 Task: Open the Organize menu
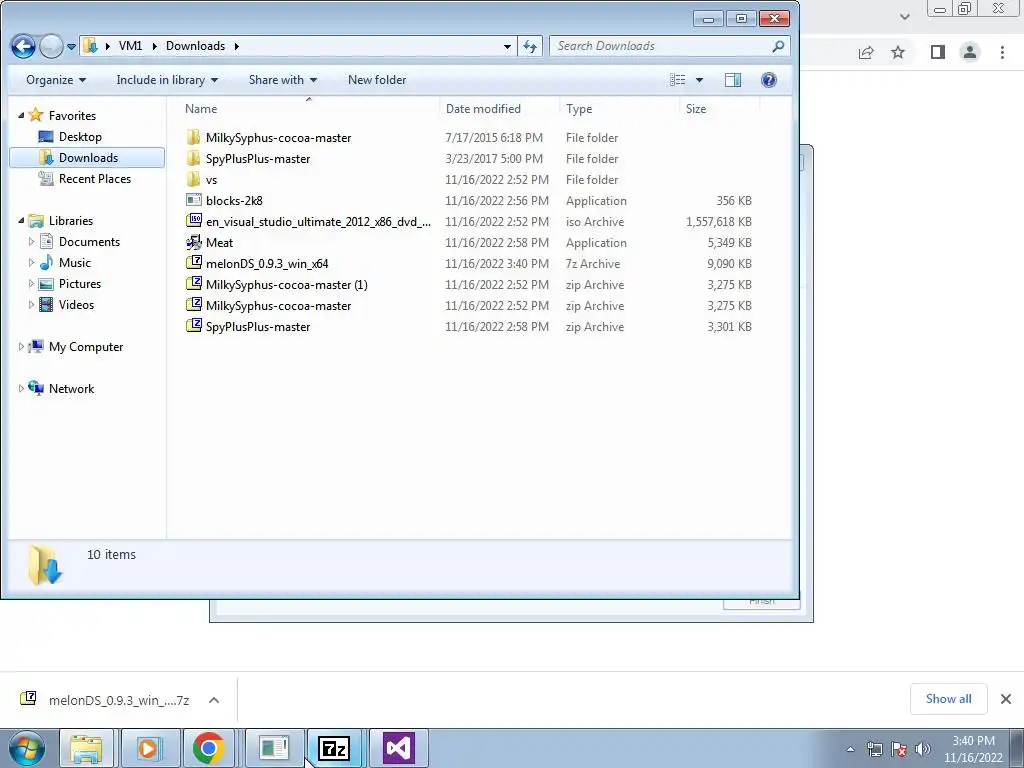point(56,80)
